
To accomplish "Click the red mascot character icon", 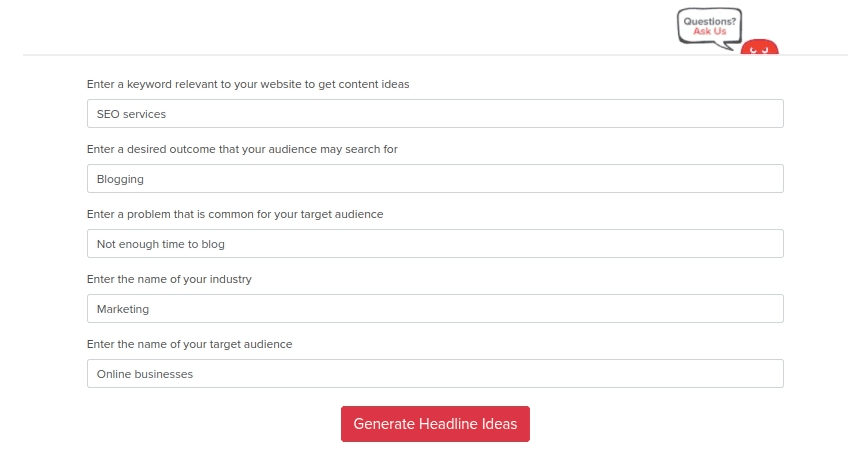I will click(x=759, y=47).
